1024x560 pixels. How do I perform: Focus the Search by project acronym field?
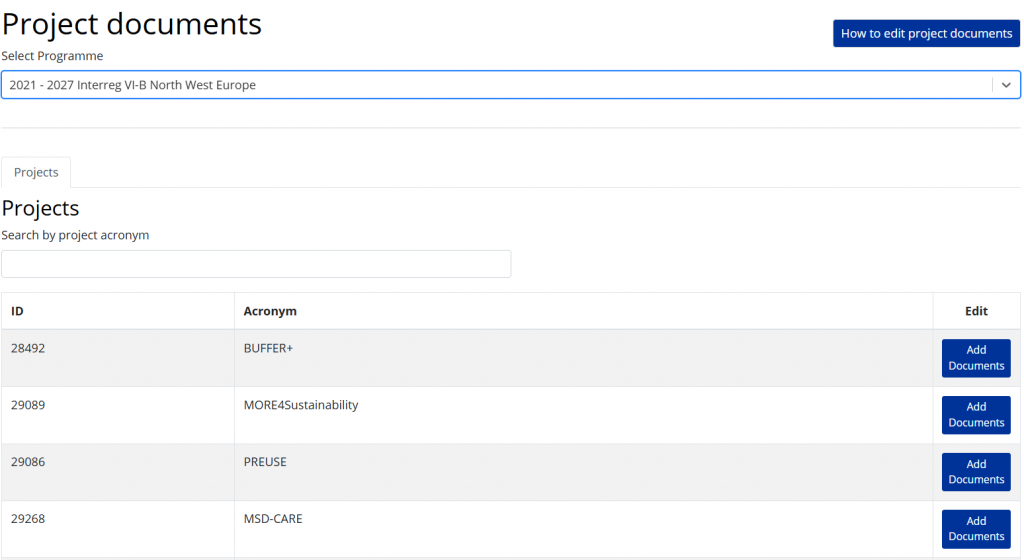[x=256, y=264]
